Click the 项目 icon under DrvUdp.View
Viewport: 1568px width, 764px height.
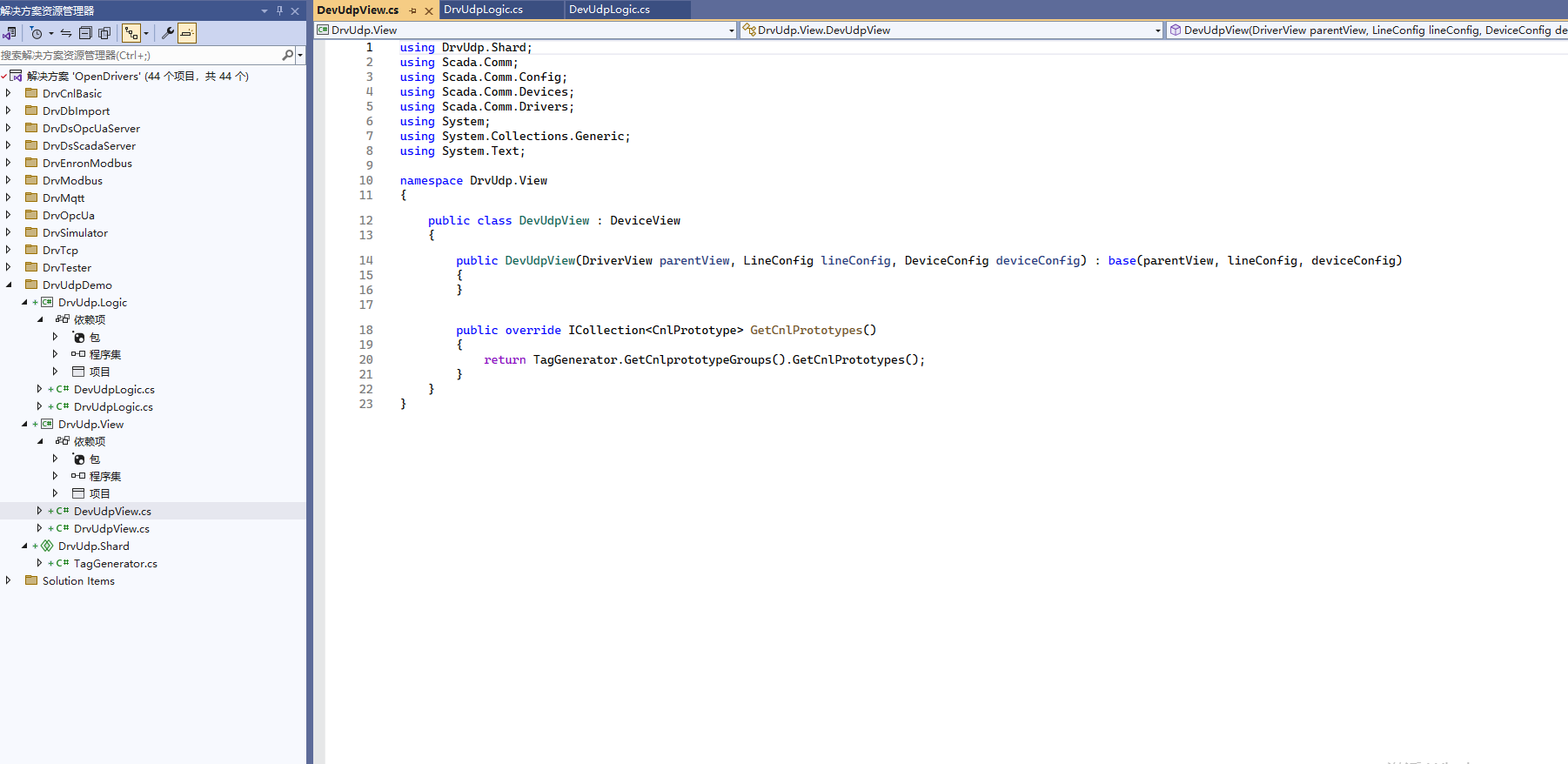pos(78,493)
